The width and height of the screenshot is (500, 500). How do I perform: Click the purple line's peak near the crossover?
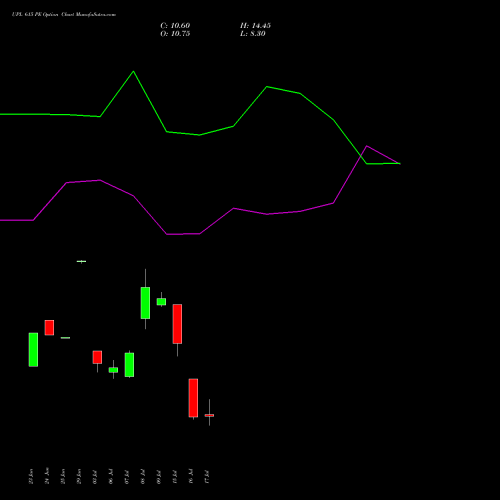[x=367, y=146]
